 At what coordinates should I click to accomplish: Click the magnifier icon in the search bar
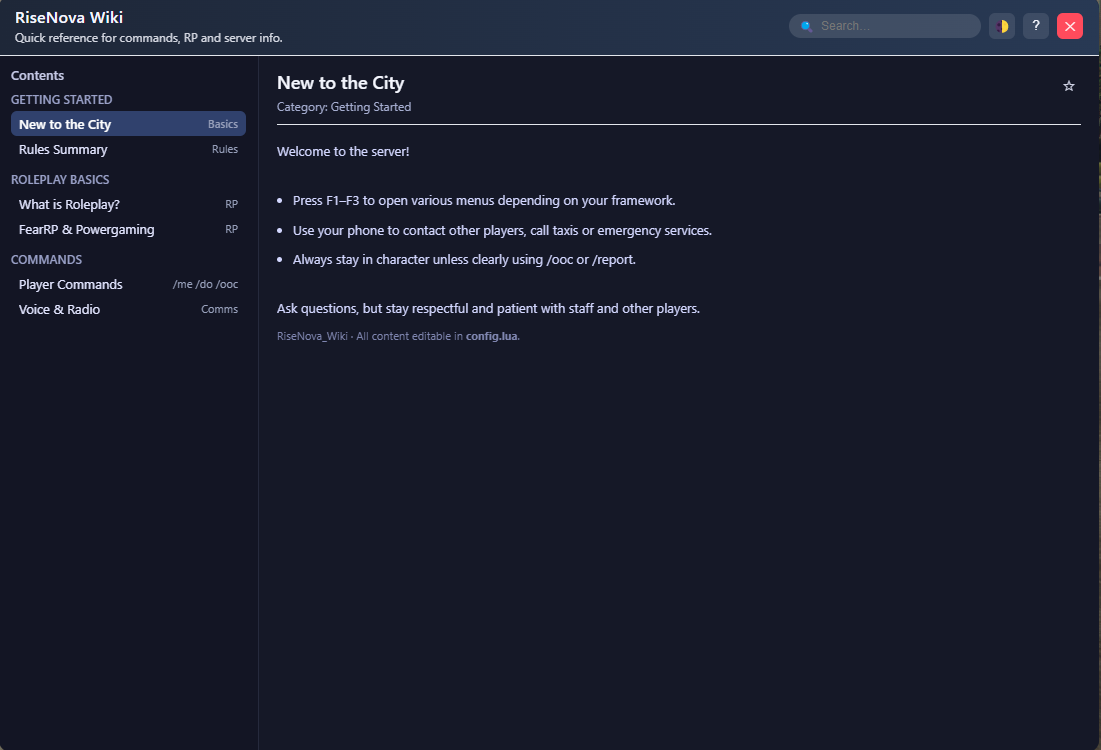[x=806, y=25]
